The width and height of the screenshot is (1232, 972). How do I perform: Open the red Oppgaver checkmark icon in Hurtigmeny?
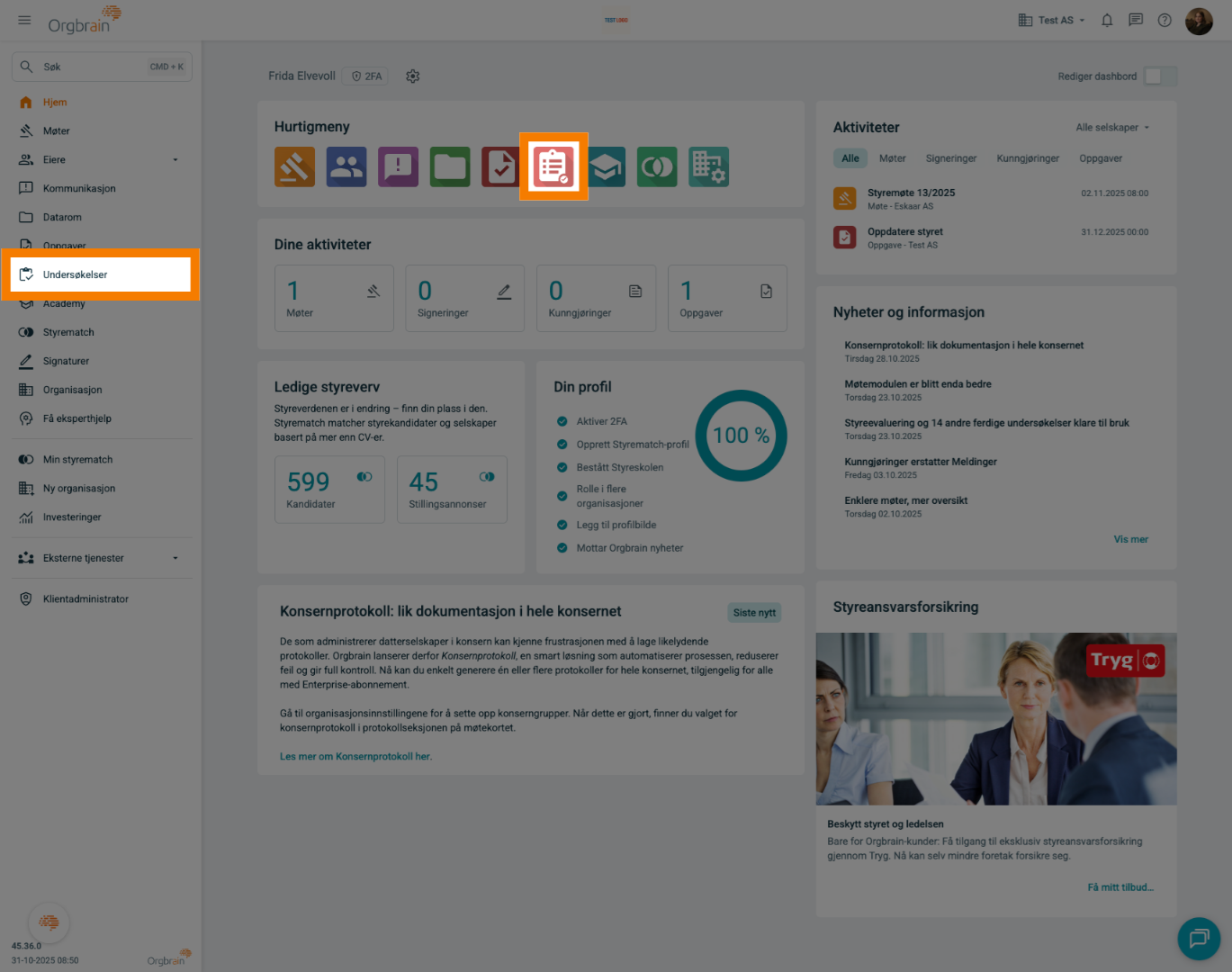click(x=500, y=166)
